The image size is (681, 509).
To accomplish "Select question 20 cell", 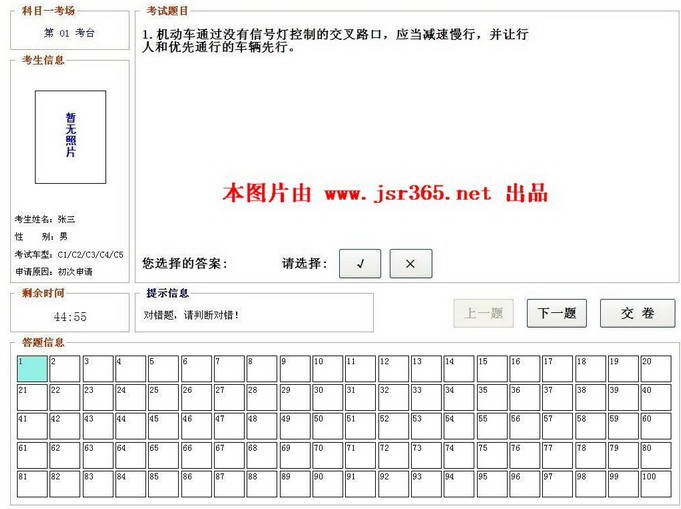I will coord(656,369).
